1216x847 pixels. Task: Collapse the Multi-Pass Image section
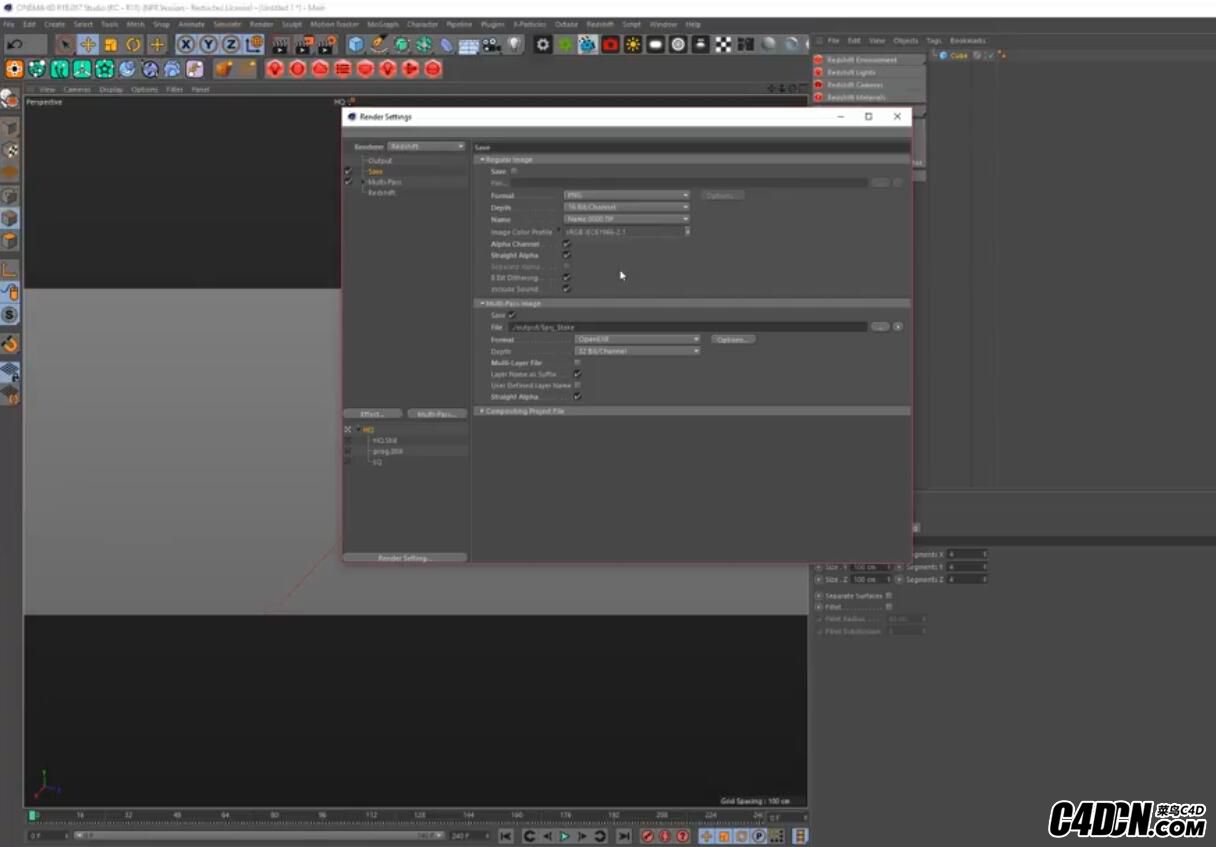click(x=481, y=303)
